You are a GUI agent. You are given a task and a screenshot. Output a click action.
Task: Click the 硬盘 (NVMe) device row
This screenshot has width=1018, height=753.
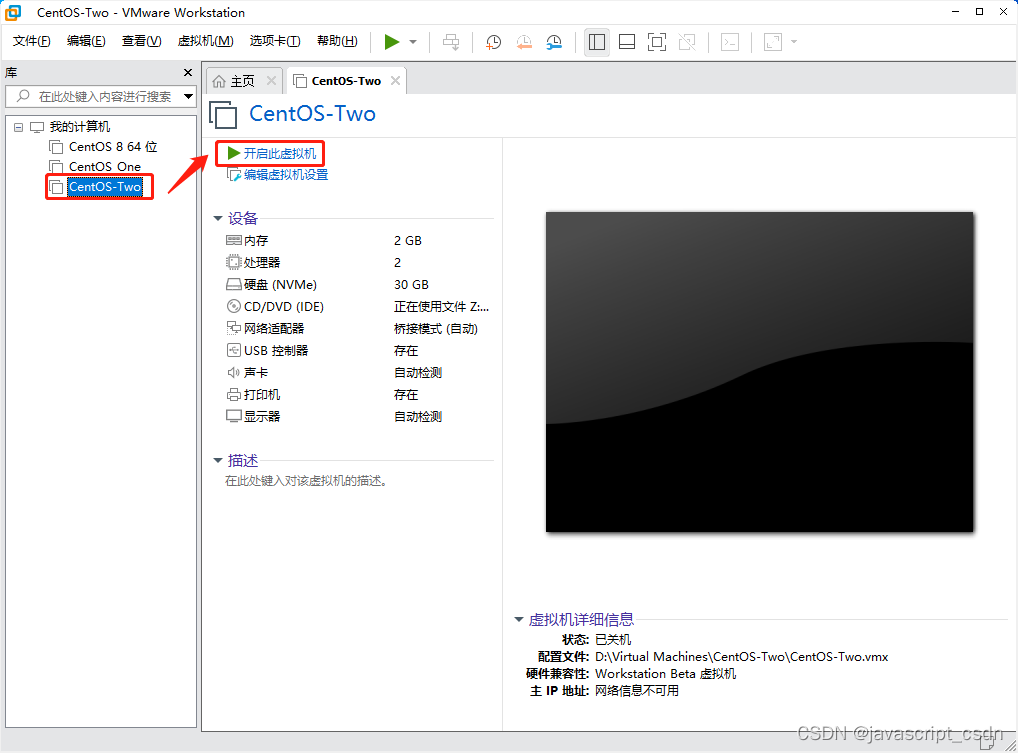tap(357, 285)
